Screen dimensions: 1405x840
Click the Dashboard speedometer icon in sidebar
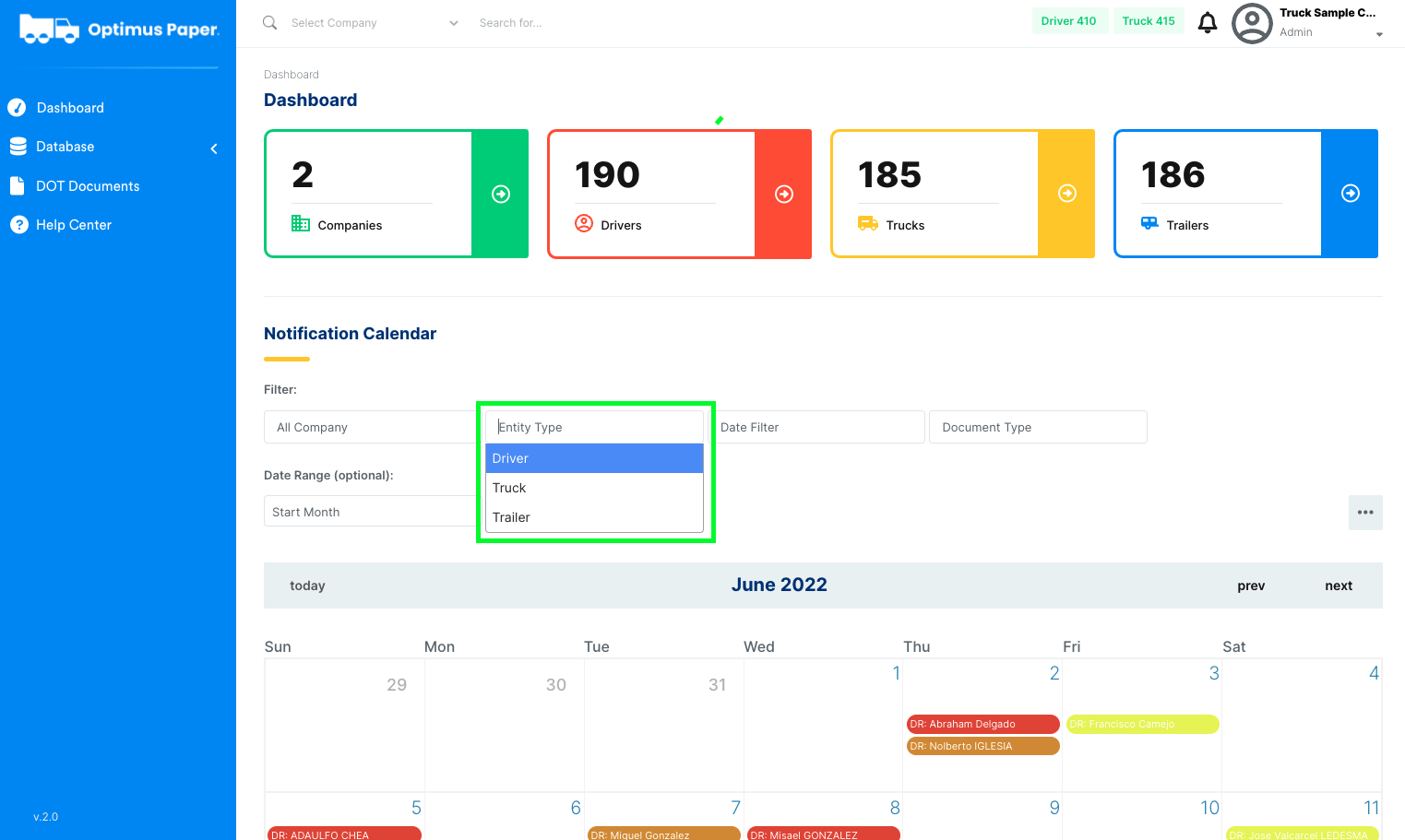click(17, 108)
